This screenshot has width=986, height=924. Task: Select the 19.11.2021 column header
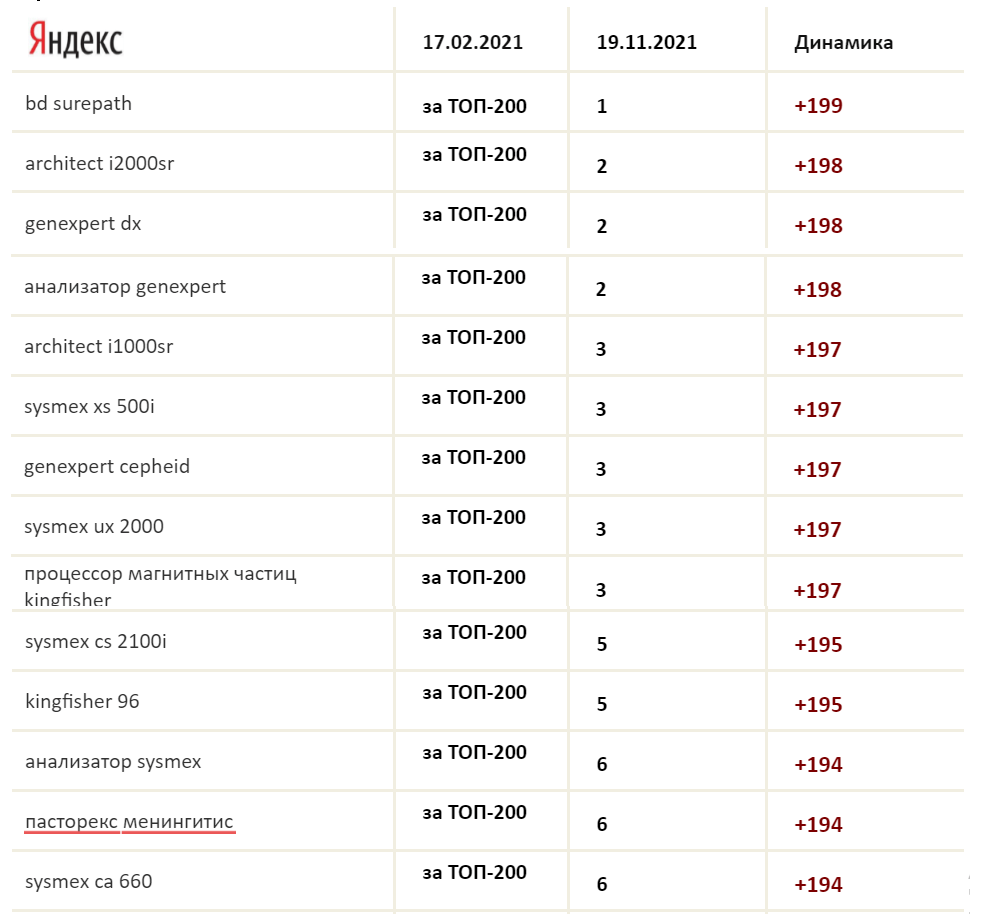(646, 43)
